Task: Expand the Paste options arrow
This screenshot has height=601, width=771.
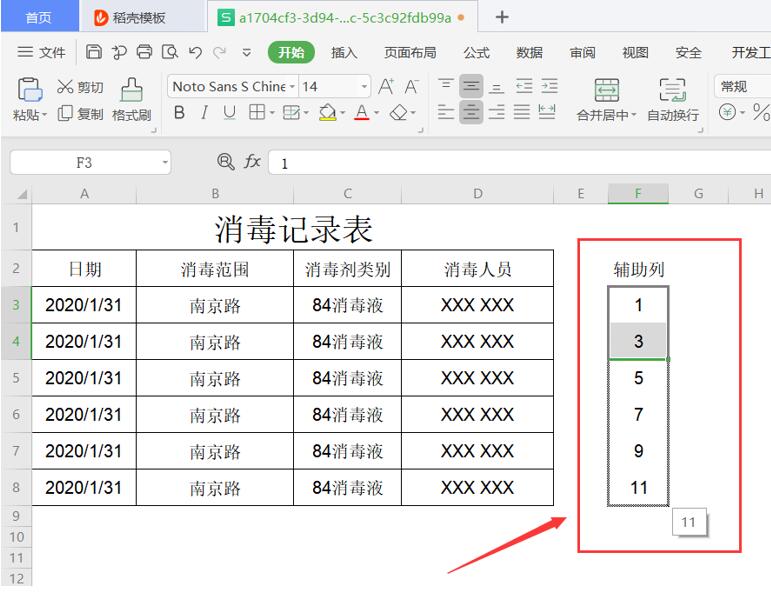Action: tap(45, 115)
